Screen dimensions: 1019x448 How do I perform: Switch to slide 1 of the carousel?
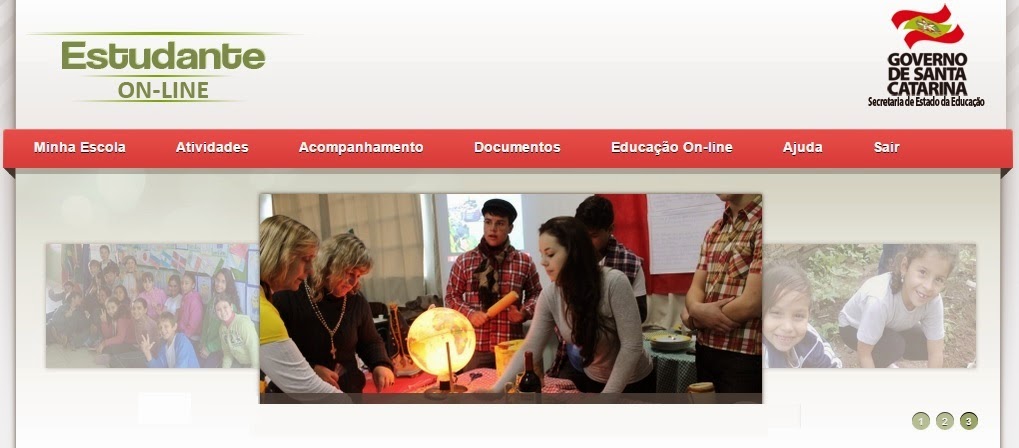(920, 421)
